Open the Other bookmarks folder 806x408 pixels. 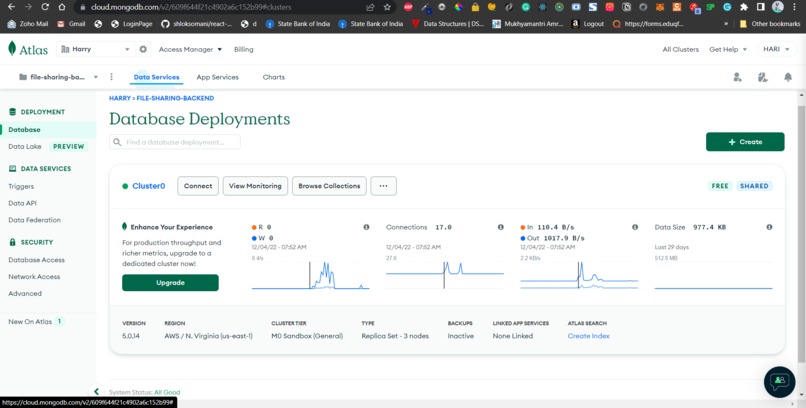pos(770,24)
